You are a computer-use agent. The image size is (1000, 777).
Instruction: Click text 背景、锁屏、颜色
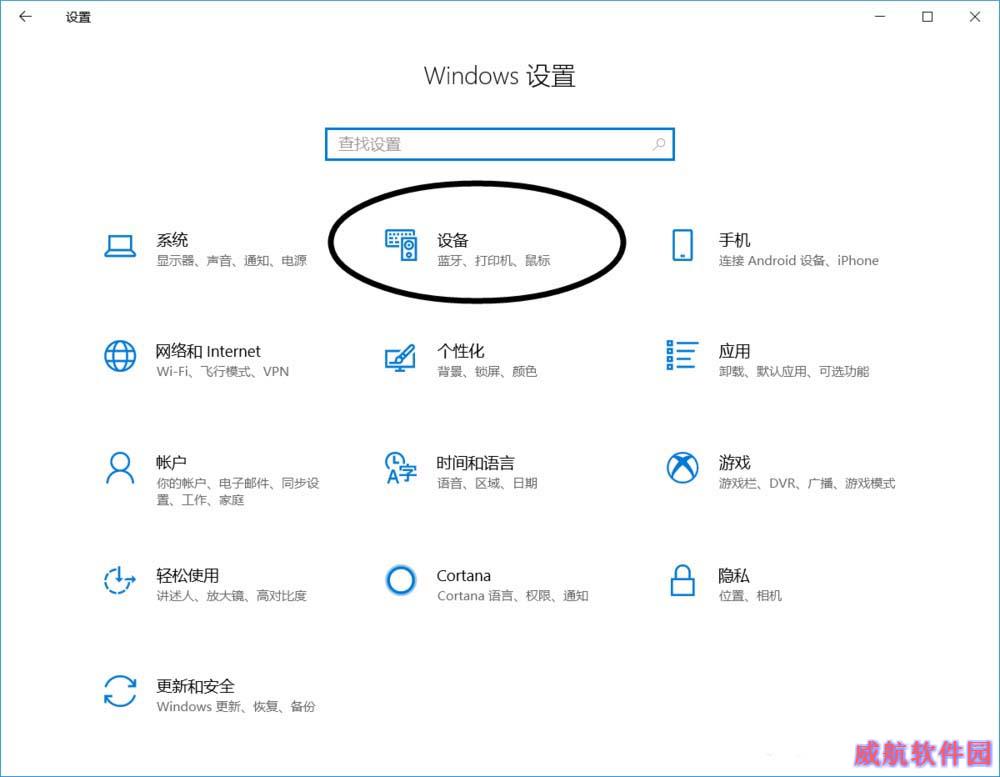pos(487,371)
